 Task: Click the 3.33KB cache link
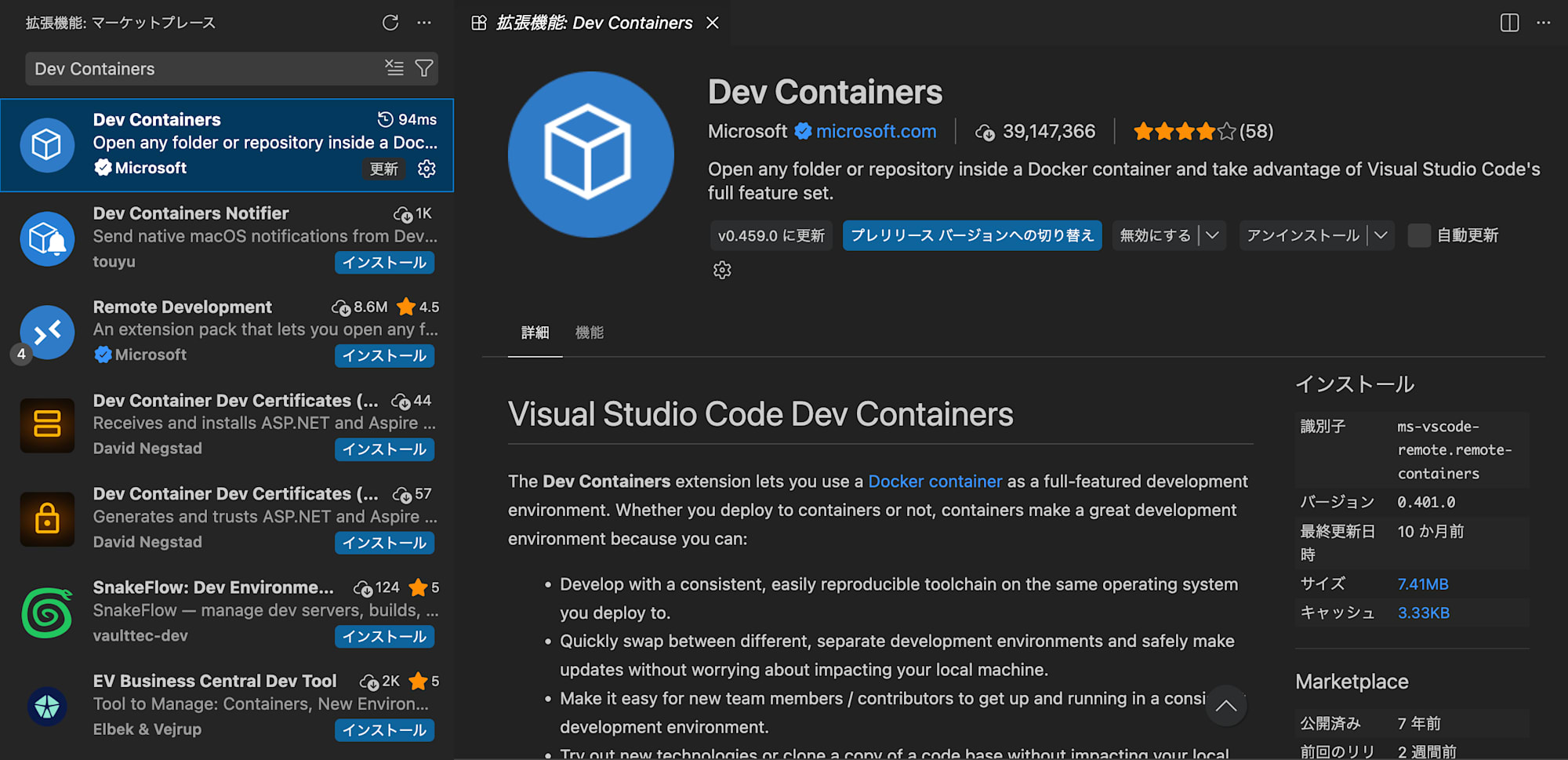(x=1424, y=613)
